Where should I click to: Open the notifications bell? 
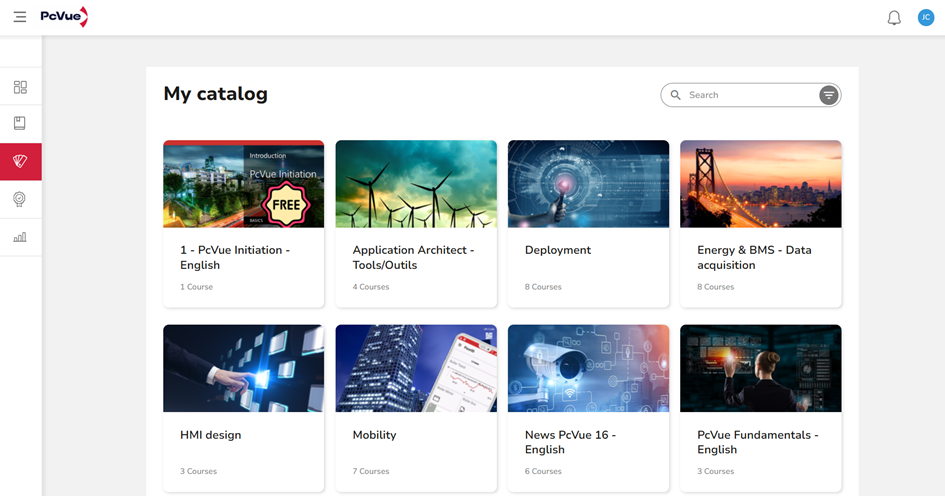tap(894, 18)
